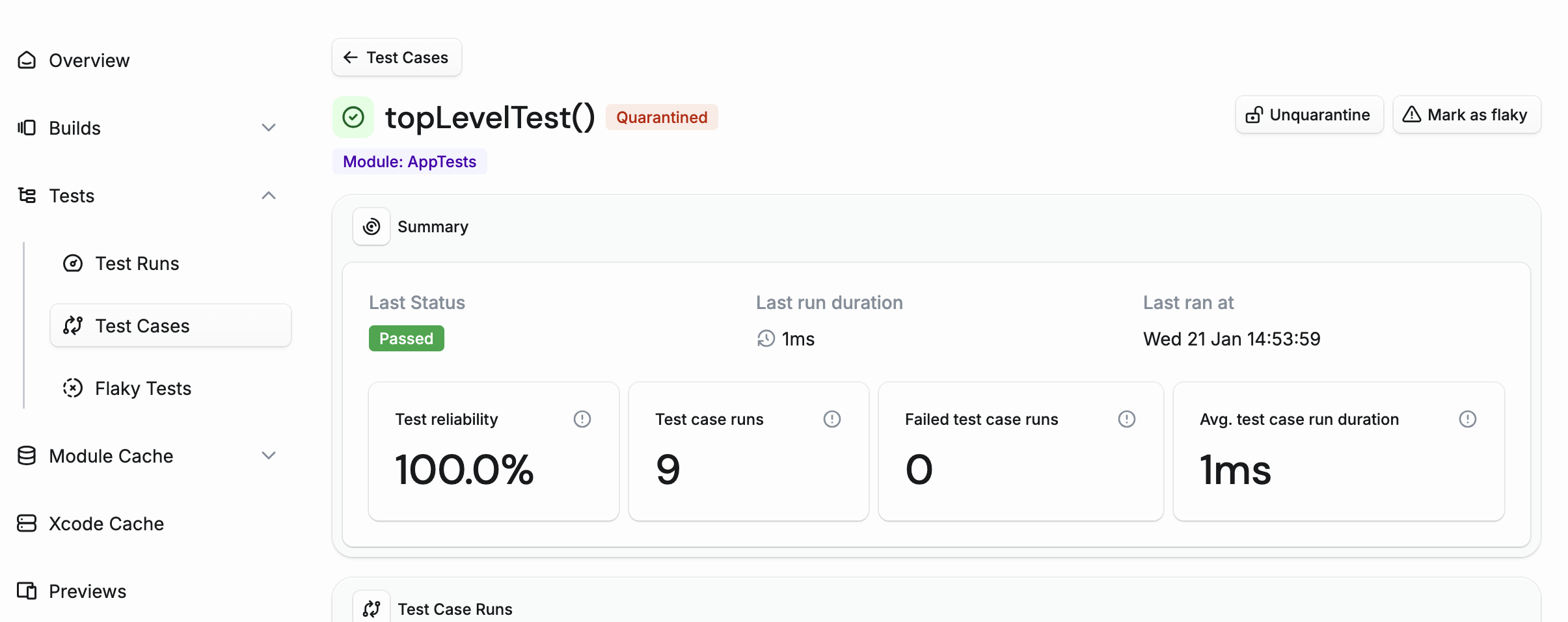Mark topLevelTest as flaky
The width and height of the screenshot is (1568, 622).
[1467, 115]
